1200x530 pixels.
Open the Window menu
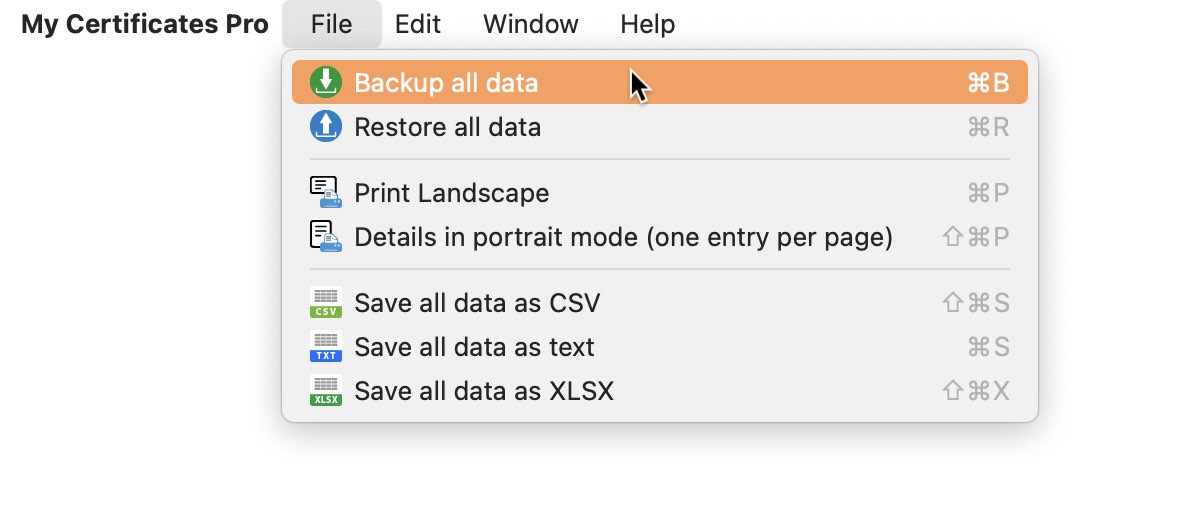(530, 24)
